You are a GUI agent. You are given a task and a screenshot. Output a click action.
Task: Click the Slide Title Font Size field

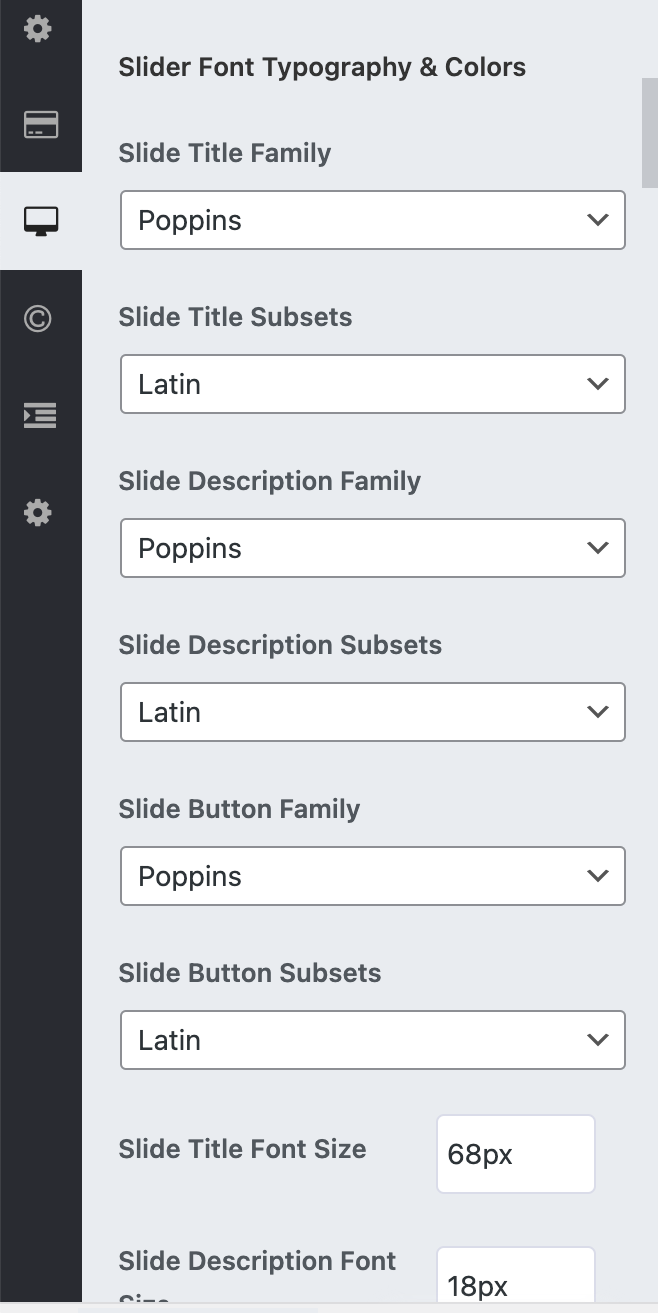tap(515, 1154)
